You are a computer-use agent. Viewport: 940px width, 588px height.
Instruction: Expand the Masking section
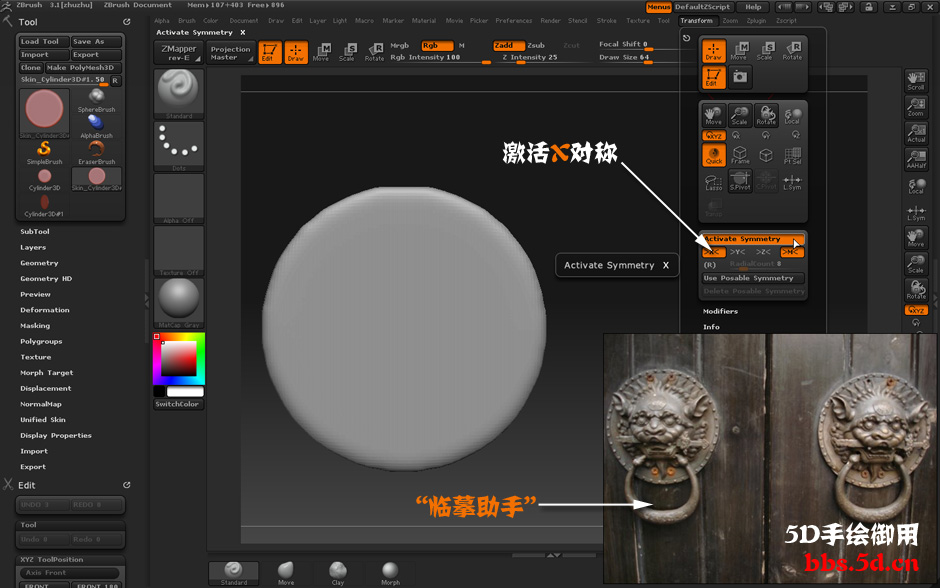click(35, 325)
